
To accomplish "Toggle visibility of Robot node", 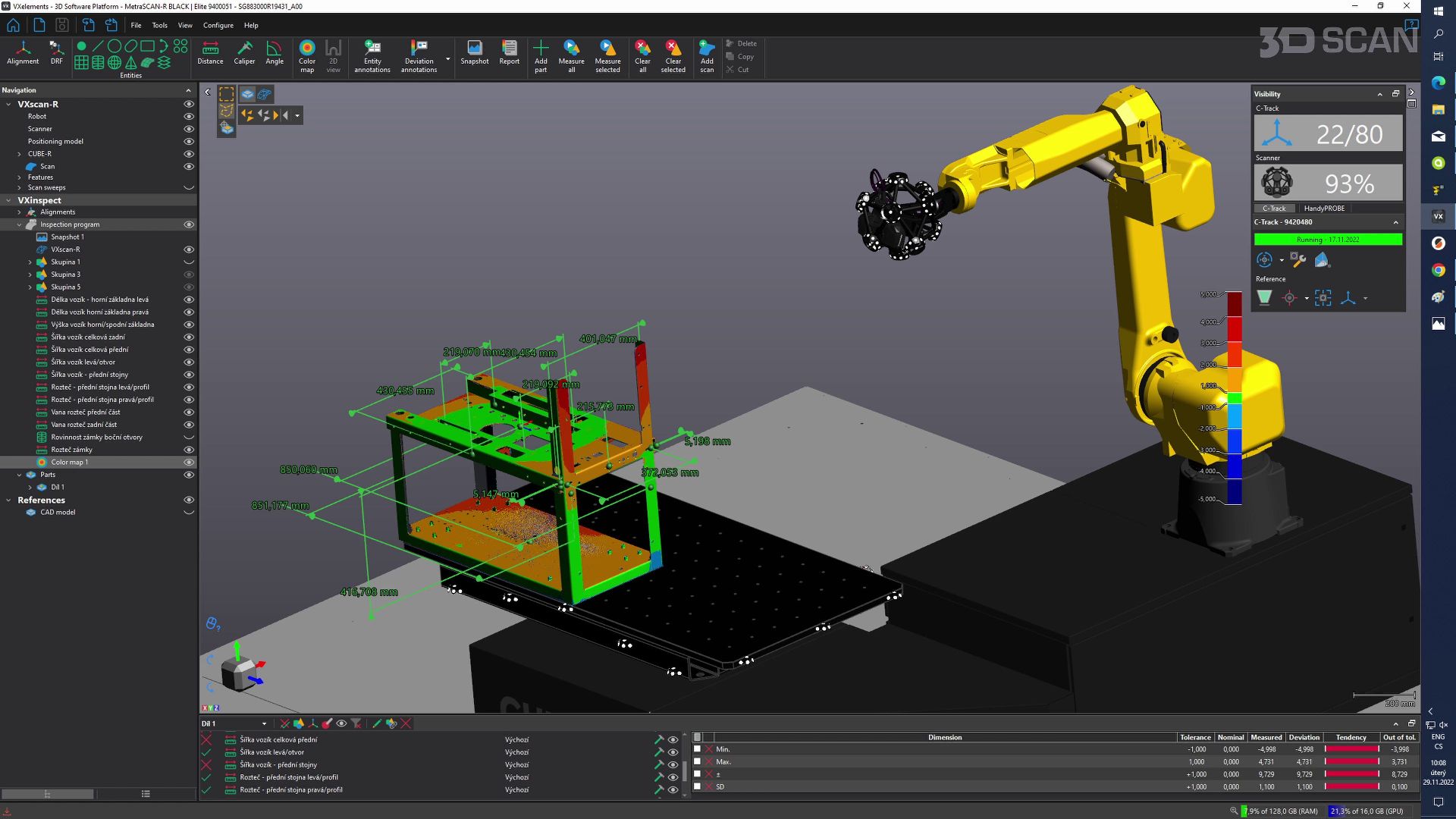I will pos(189,117).
